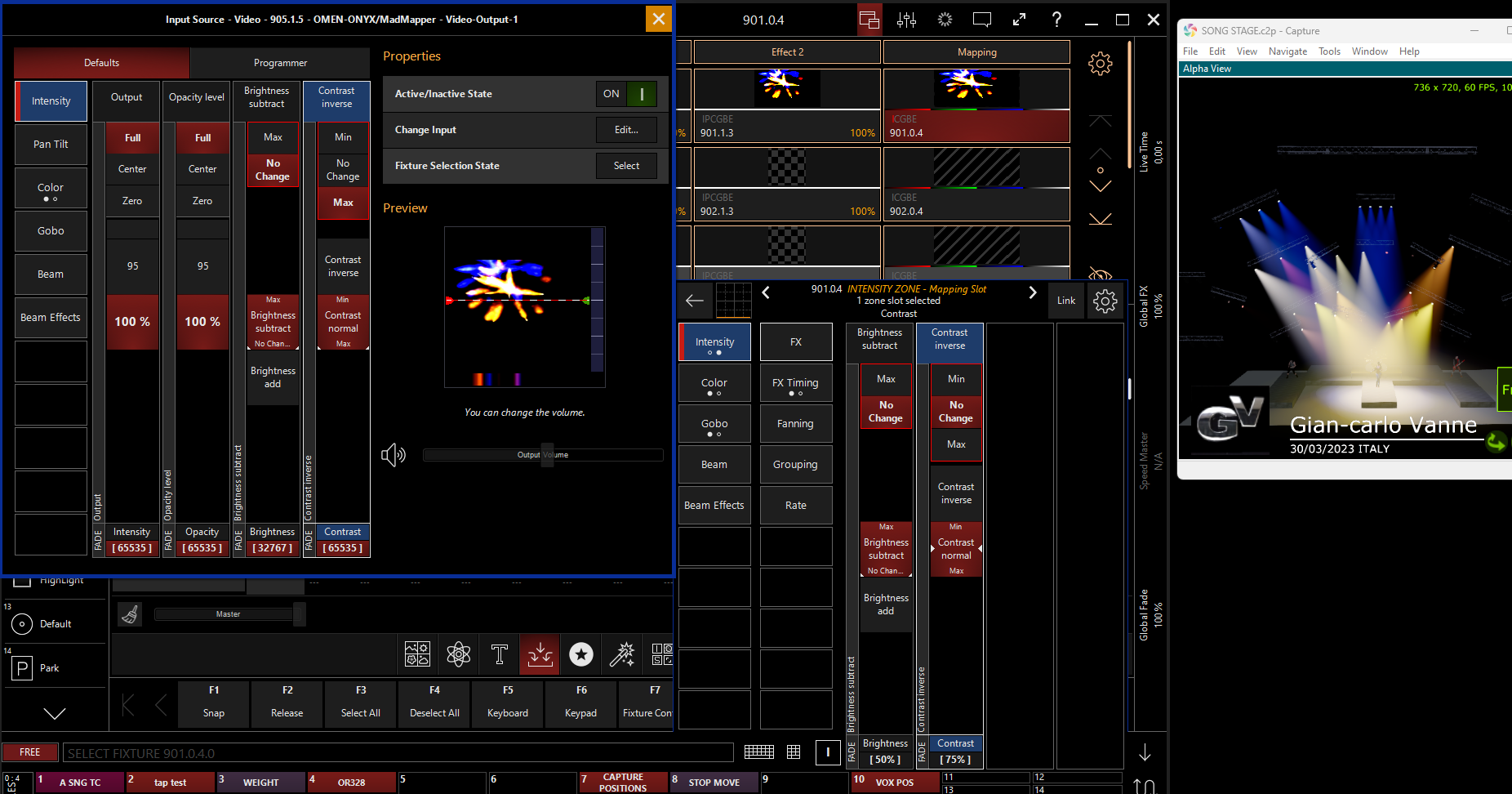Click Edit... button for Change Input
The image size is (1512, 794).
[x=626, y=130]
